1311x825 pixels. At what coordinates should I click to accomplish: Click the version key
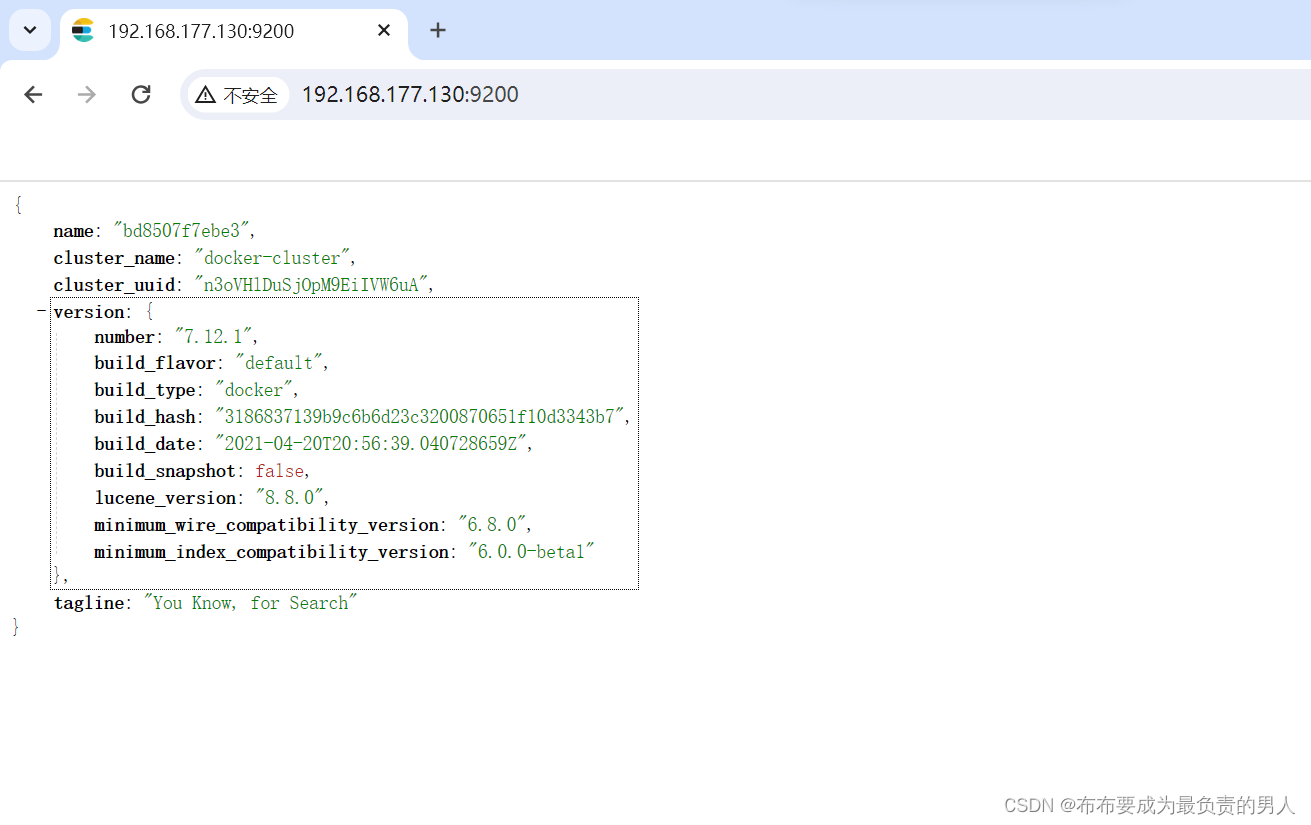(x=89, y=312)
